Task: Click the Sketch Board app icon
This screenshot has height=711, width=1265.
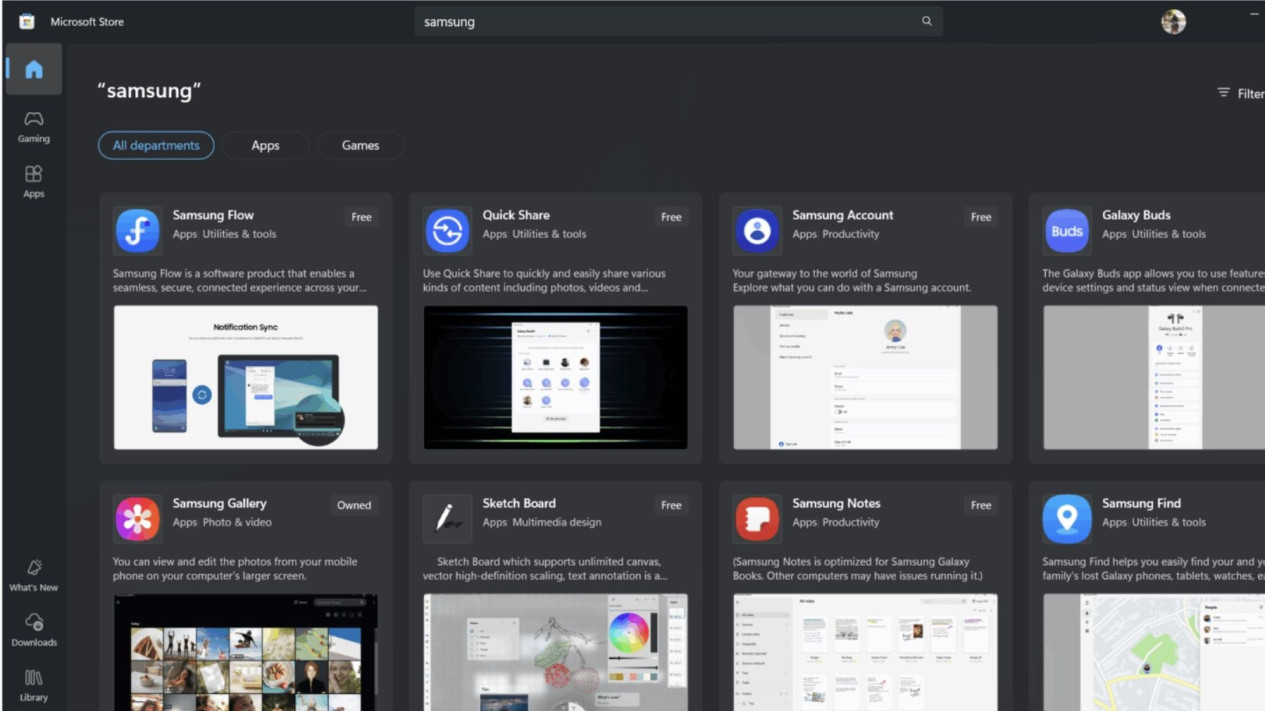Action: point(447,519)
